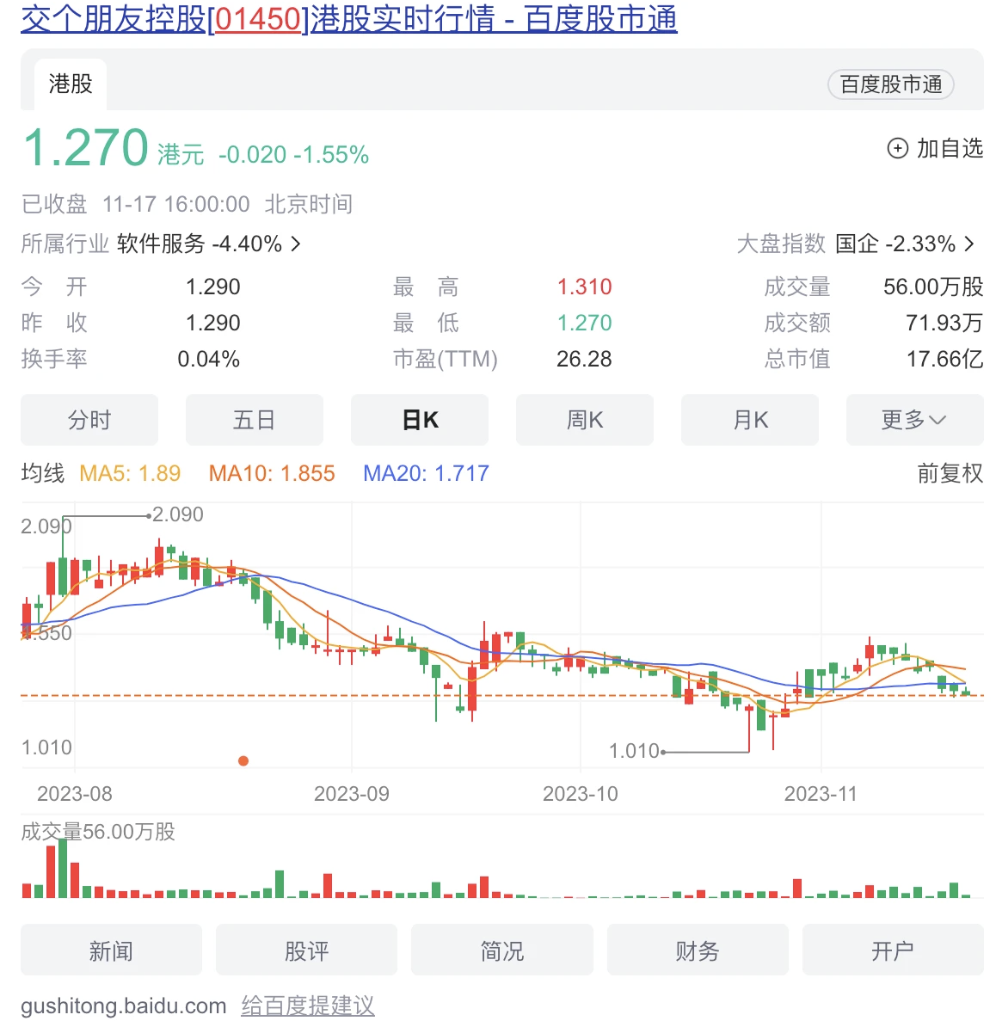Select the 日K chart tab
Image resolution: width=992 pixels, height=1022 pixels.
(419, 420)
